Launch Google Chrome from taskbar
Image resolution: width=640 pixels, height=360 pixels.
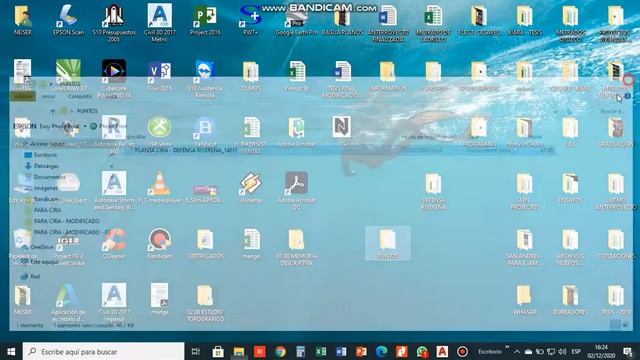tap(280, 351)
